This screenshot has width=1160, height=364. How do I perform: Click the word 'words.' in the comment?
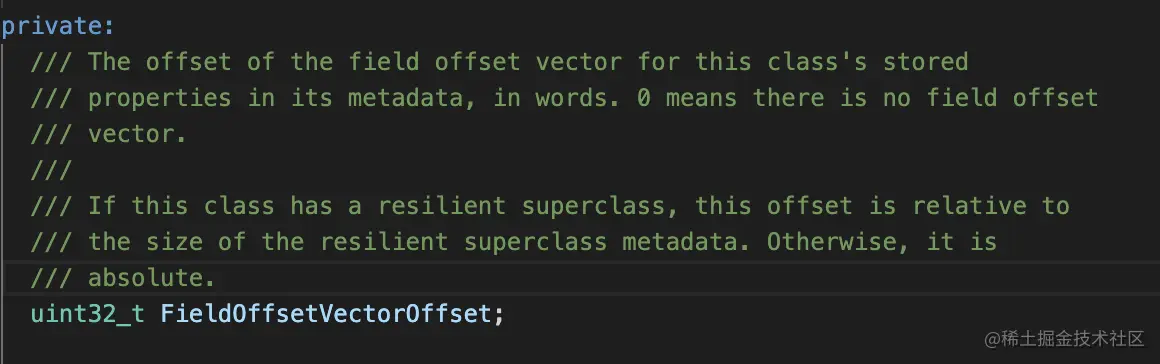click(579, 98)
